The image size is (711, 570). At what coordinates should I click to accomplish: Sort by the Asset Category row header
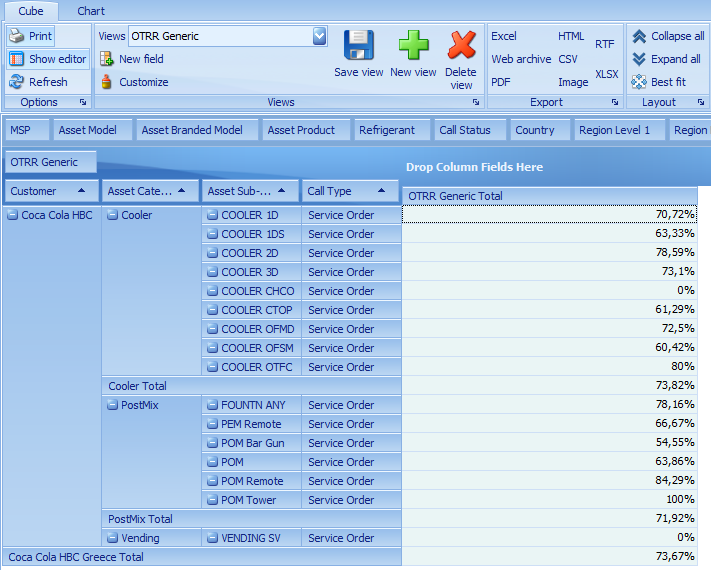tap(150, 191)
